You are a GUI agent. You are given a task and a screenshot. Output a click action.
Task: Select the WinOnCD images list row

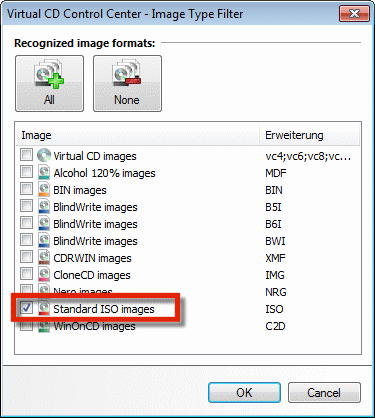(188, 326)
